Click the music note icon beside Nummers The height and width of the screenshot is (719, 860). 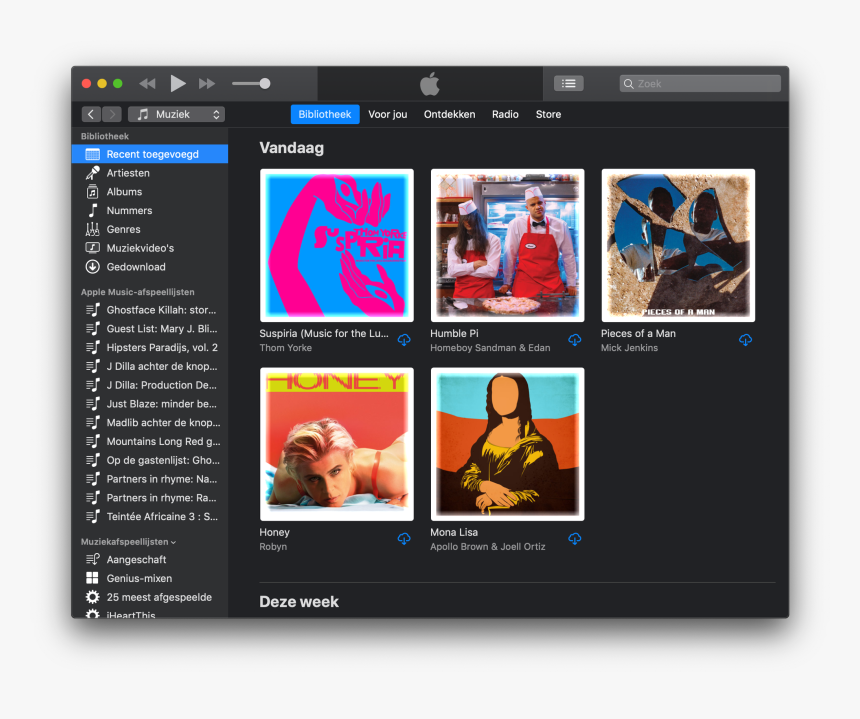pos(93,211)
